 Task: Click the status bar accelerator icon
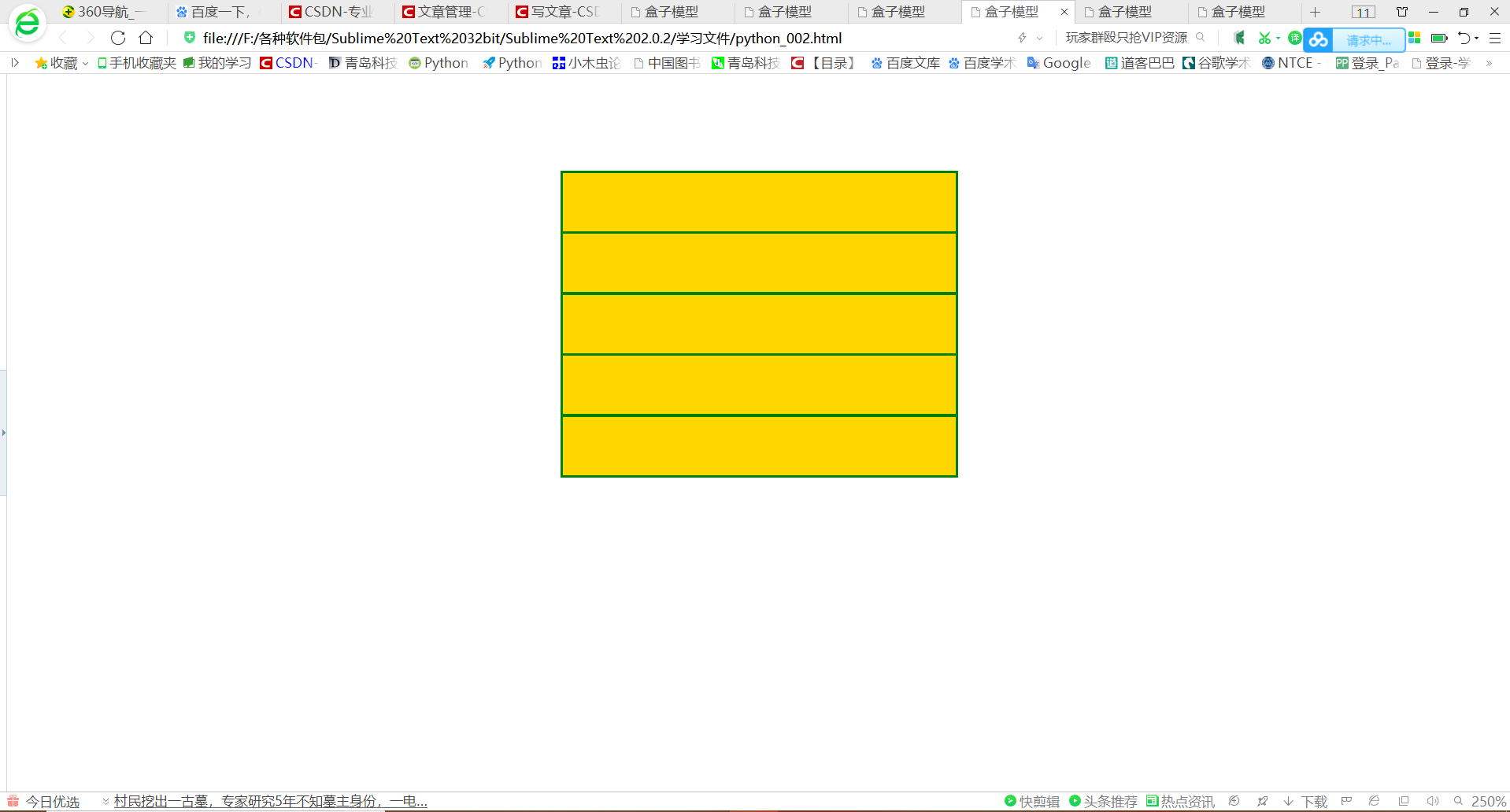coord(1234,801)
